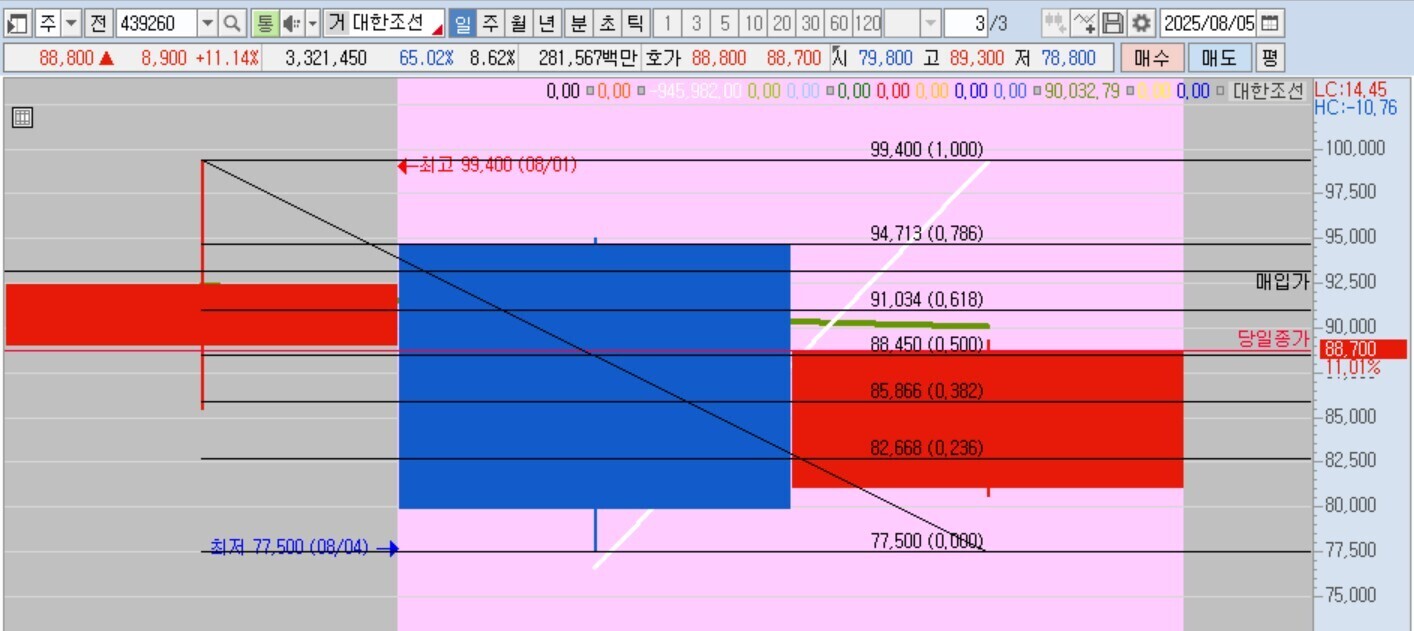Click the change rate +11.14%
The image size is (1414, 631).
[227, 58]
